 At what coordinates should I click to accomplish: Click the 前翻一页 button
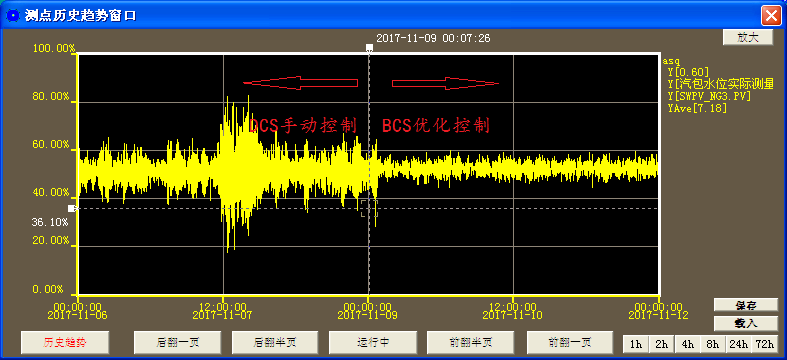[x=570, y=343]
